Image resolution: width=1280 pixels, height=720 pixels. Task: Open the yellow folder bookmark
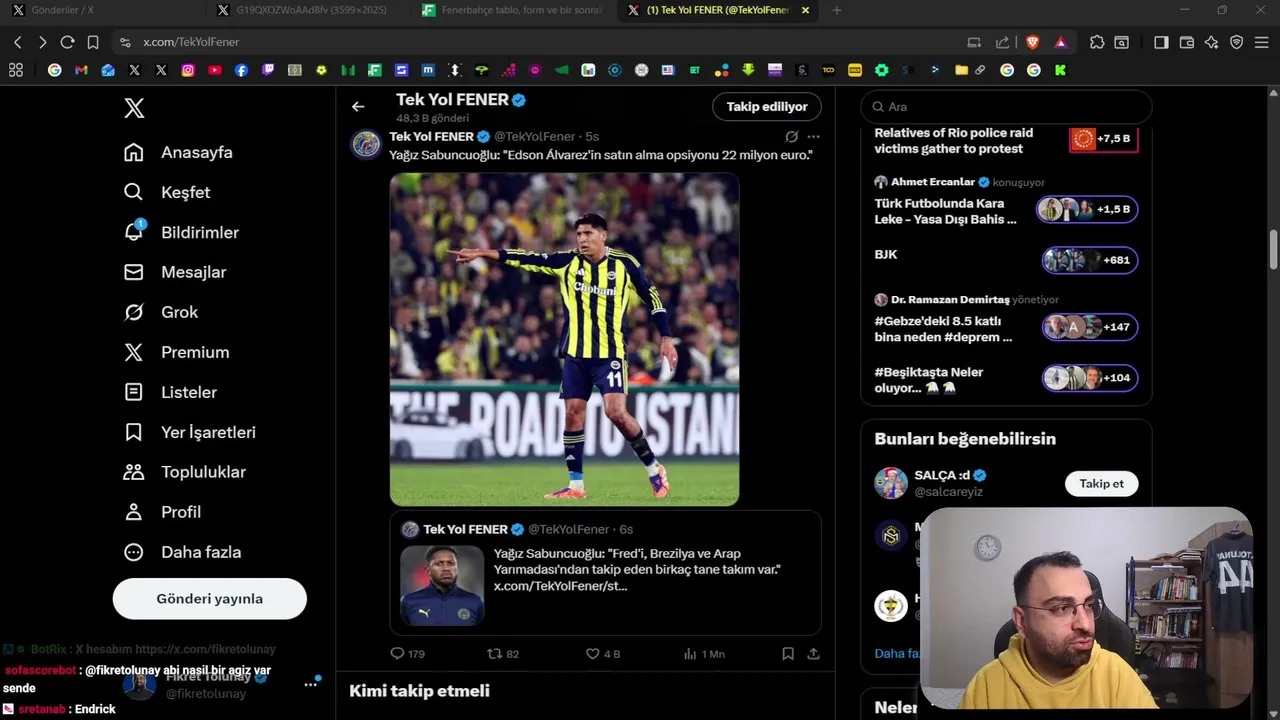[961, 70]
